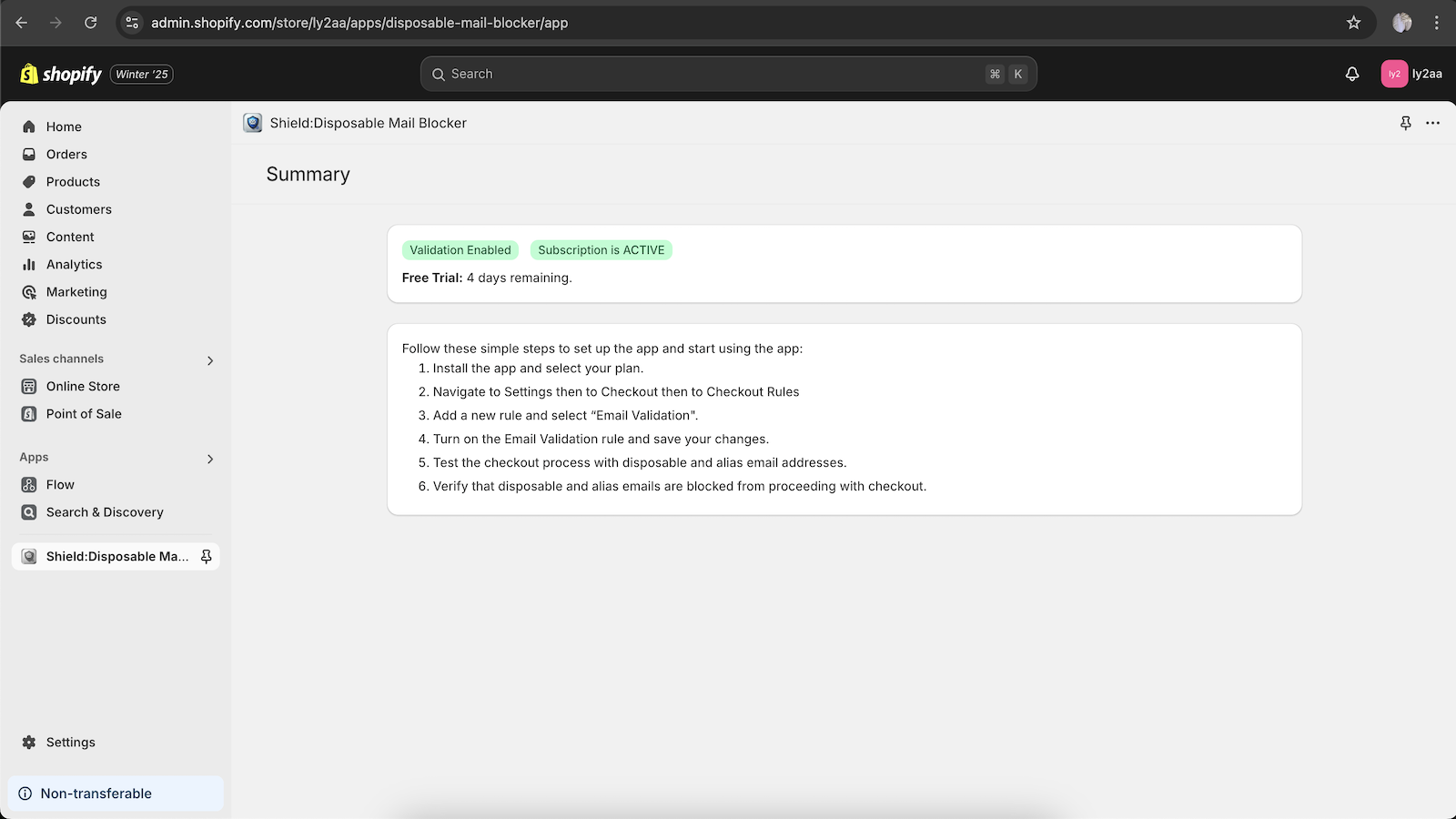1456x819 pixels.
Task: Open Point of Sale channel
Action: (x=84, y=413)
